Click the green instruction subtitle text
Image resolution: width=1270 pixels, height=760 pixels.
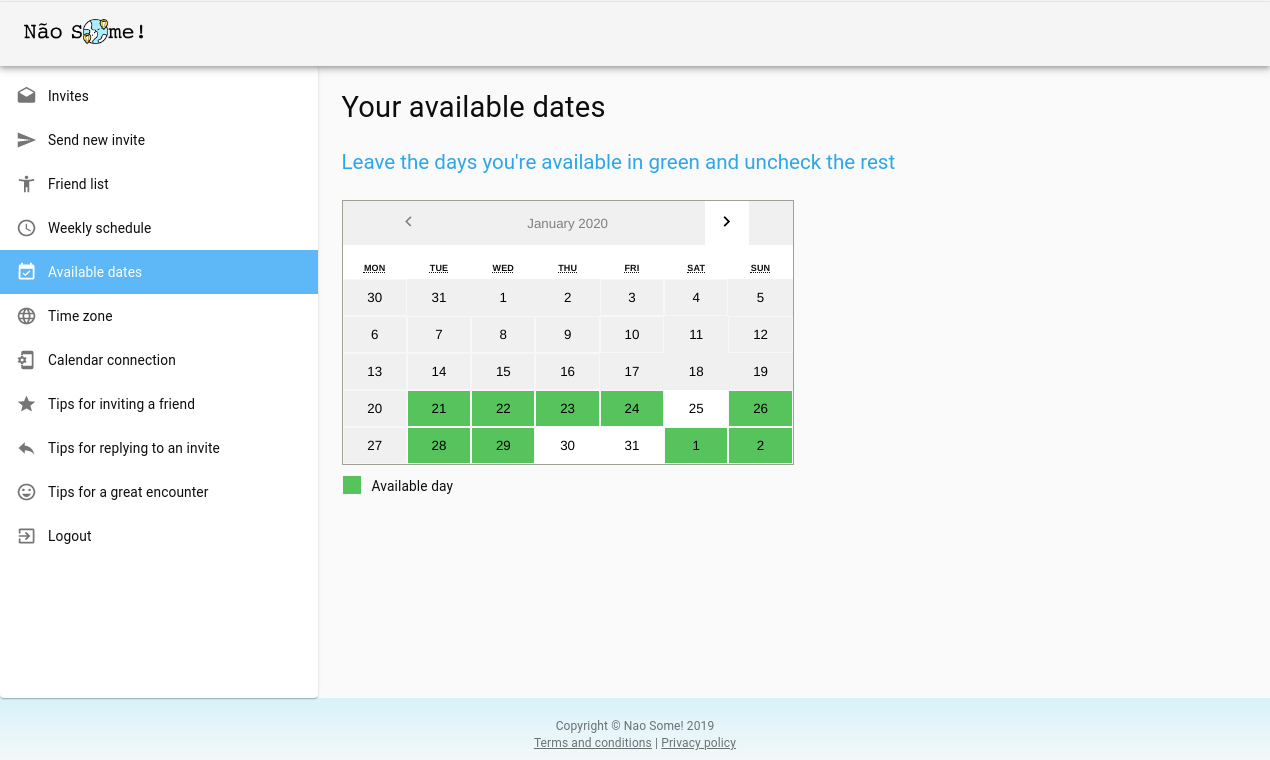pos(618,162)
